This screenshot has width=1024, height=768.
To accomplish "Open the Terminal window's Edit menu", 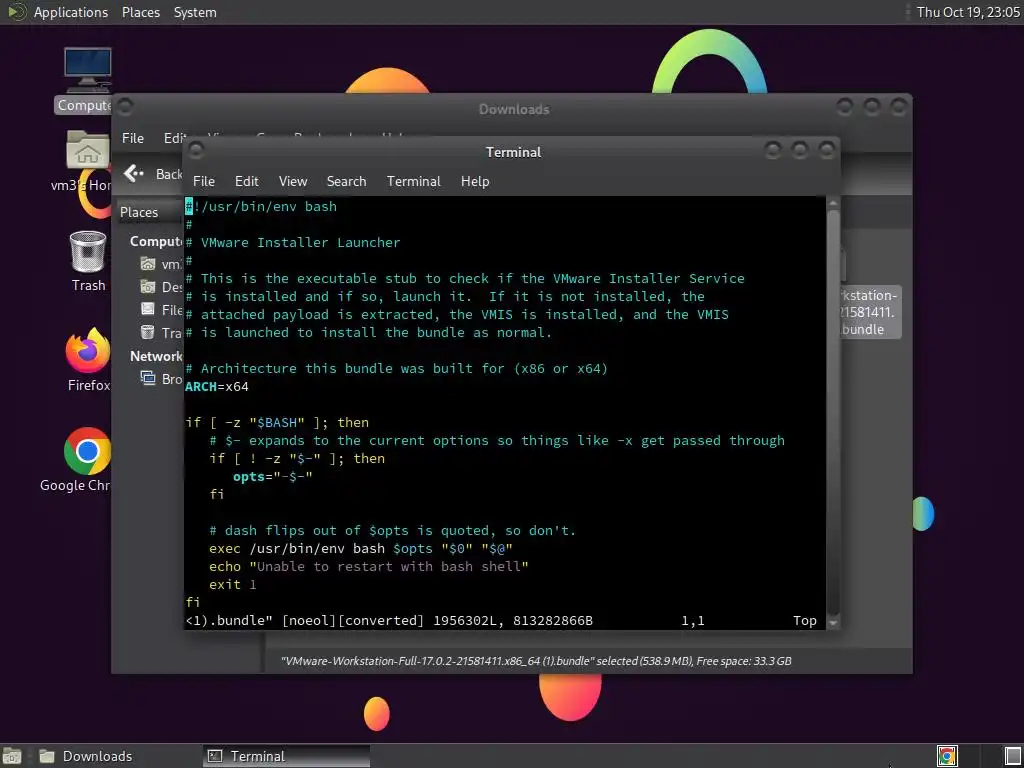I will point(246,181).
